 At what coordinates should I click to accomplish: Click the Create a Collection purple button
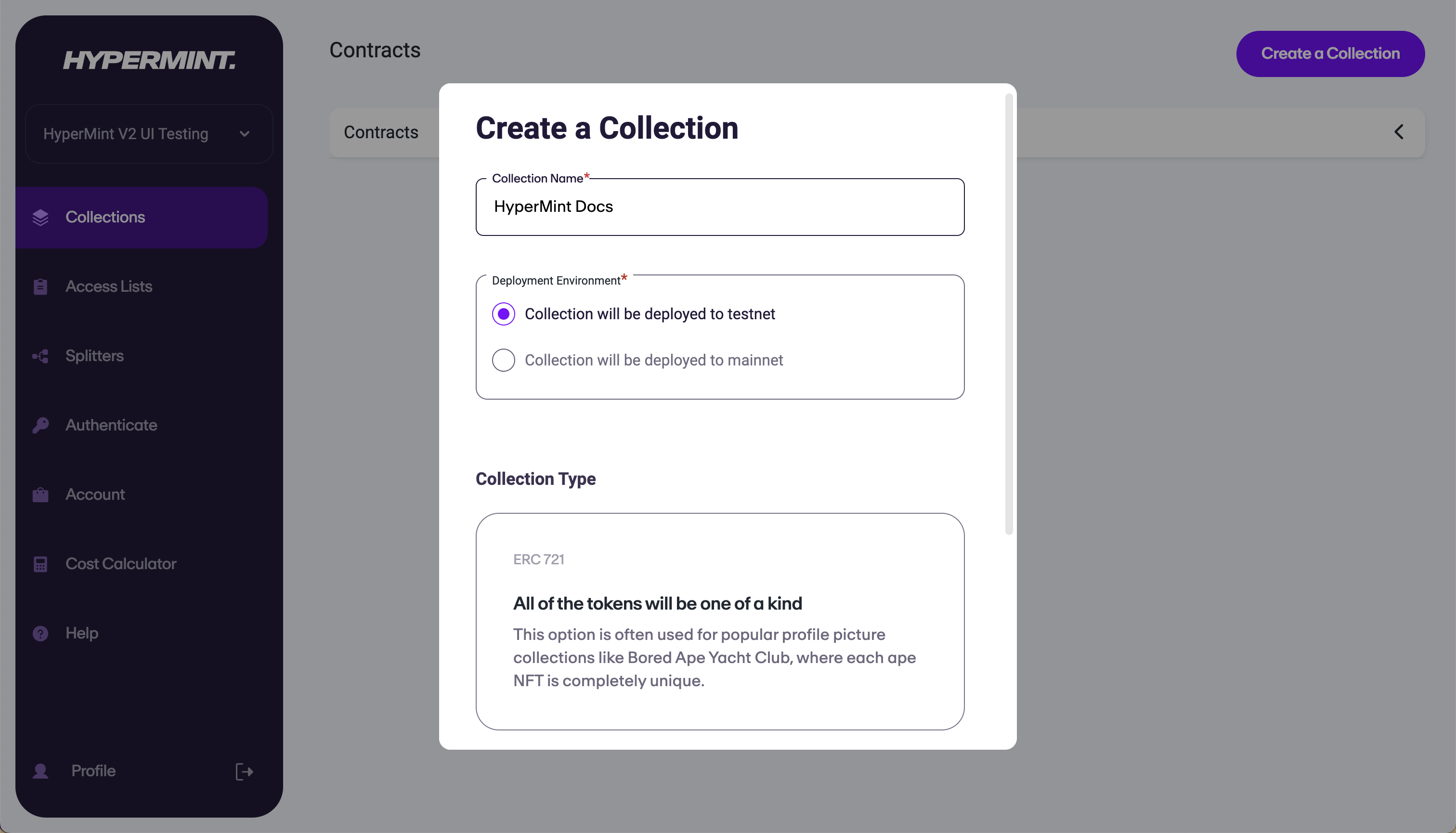[x=1330, y=54]
